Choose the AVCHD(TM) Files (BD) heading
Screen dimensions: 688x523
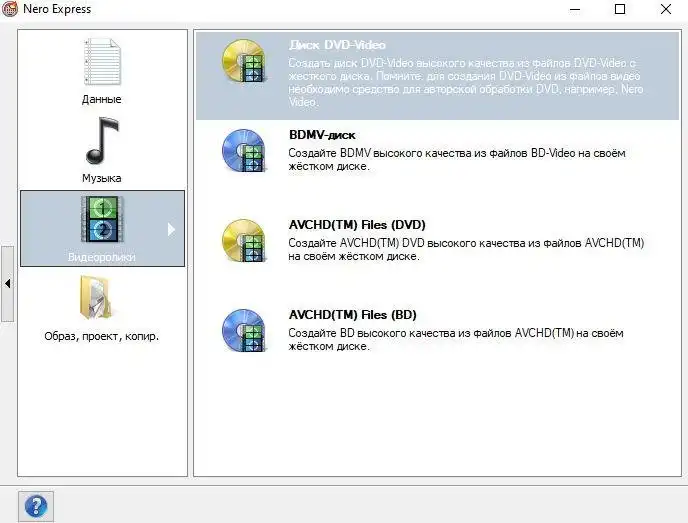[x=352, y=315]
